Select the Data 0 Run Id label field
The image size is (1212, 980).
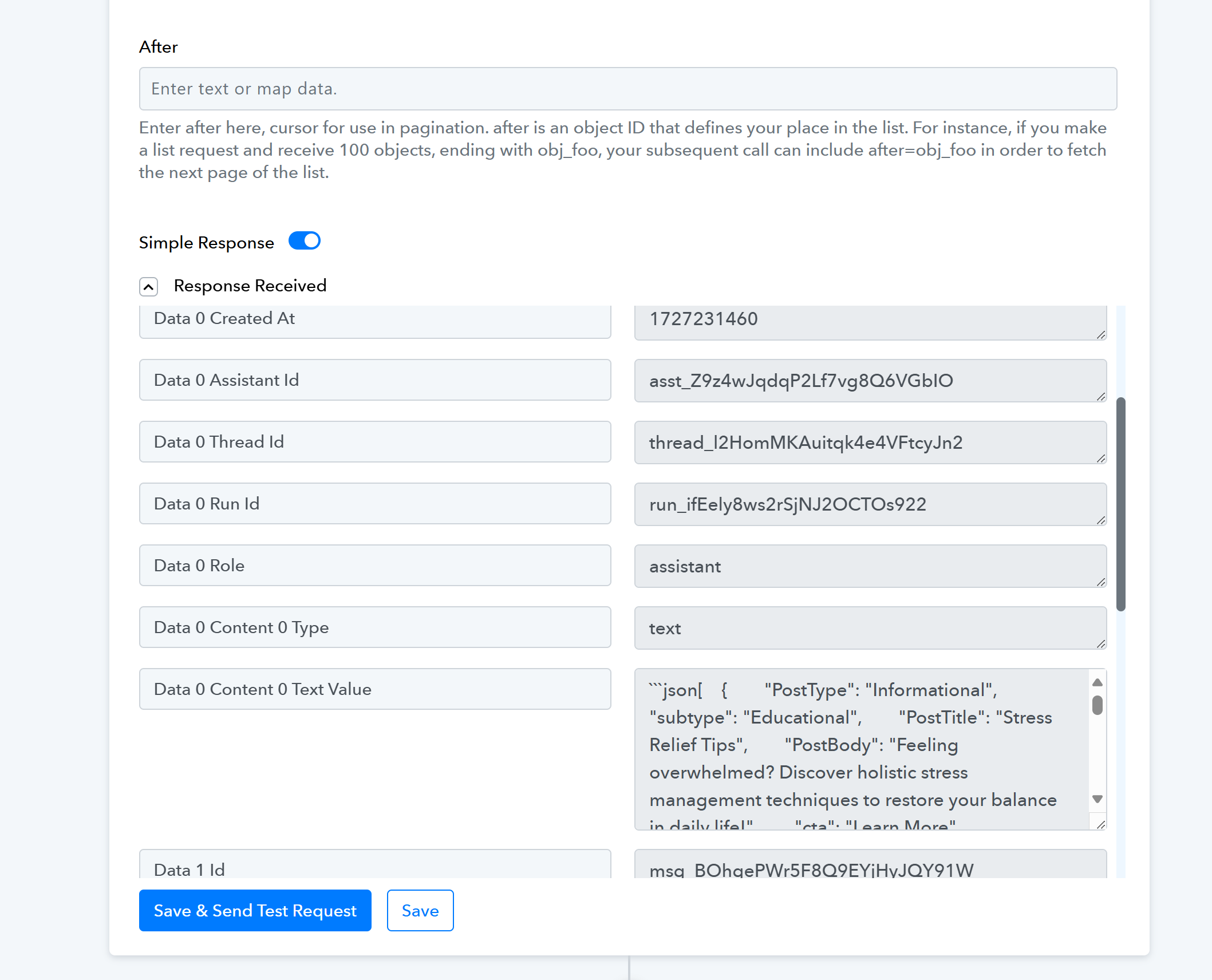point(375,504)
